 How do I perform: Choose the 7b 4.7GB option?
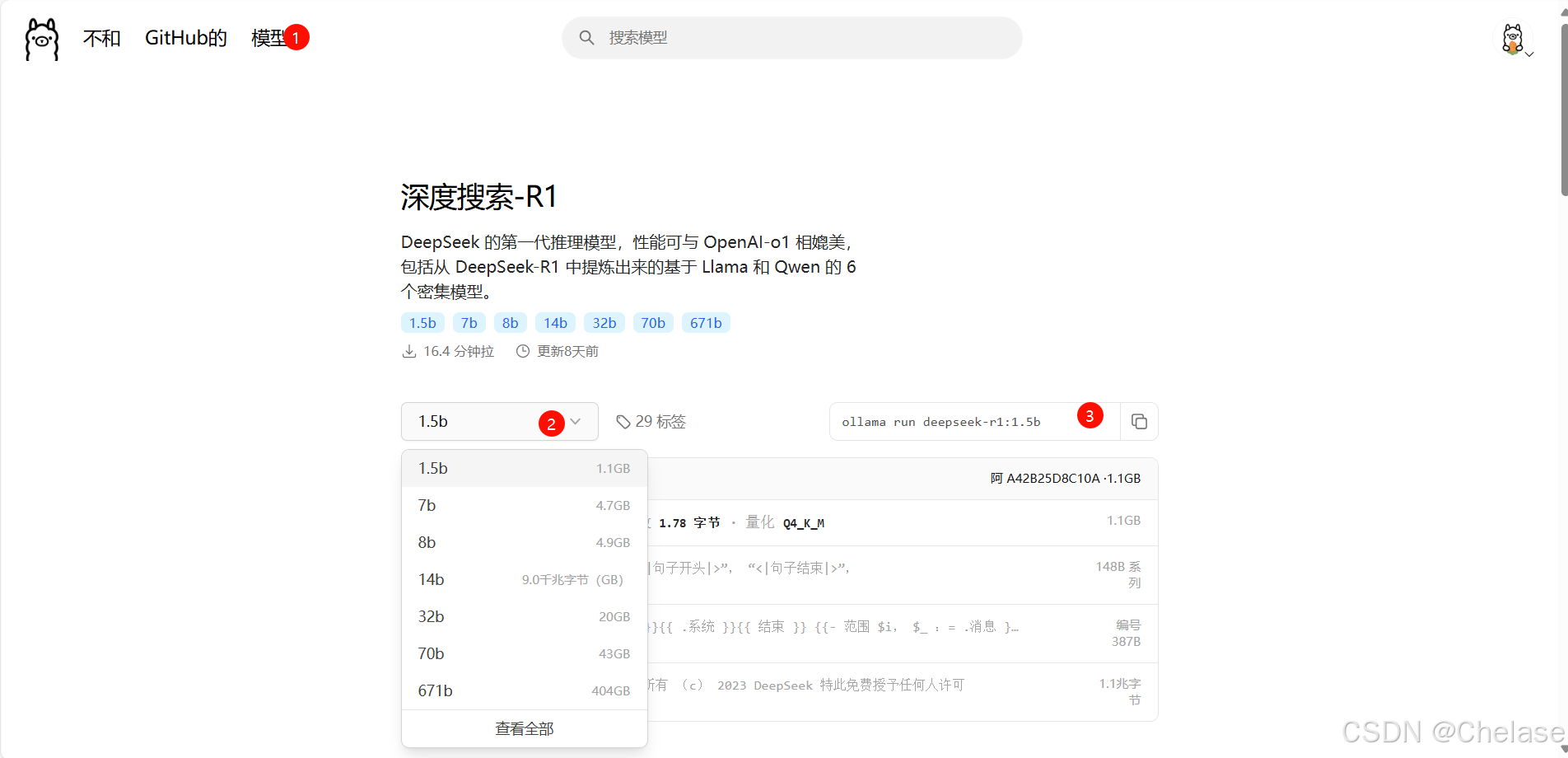coord(525,505)
